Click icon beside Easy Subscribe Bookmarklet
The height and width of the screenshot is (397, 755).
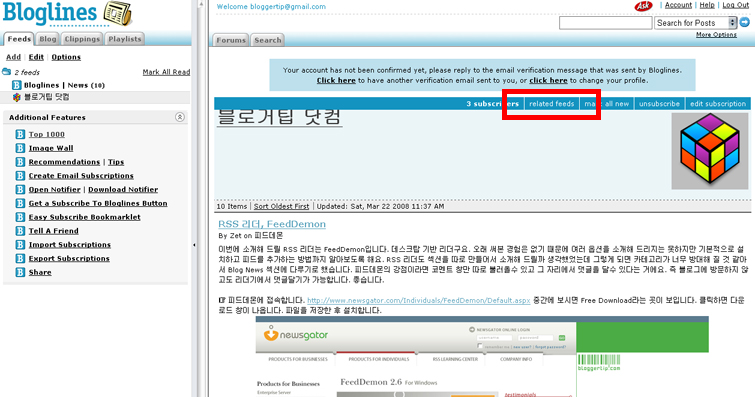click(20, 217)
